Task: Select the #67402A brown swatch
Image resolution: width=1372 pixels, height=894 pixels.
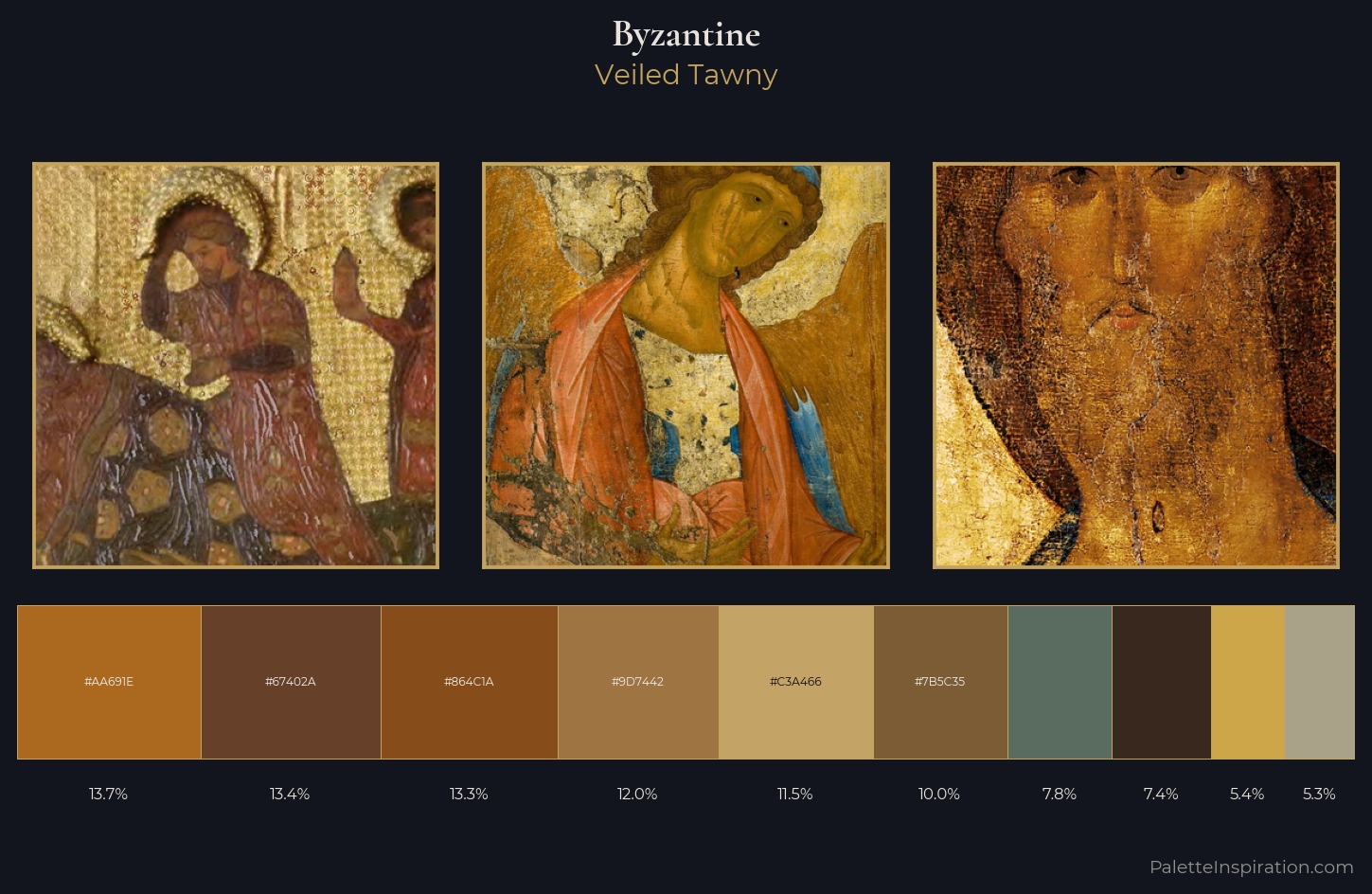Action: tap(291, 682)
